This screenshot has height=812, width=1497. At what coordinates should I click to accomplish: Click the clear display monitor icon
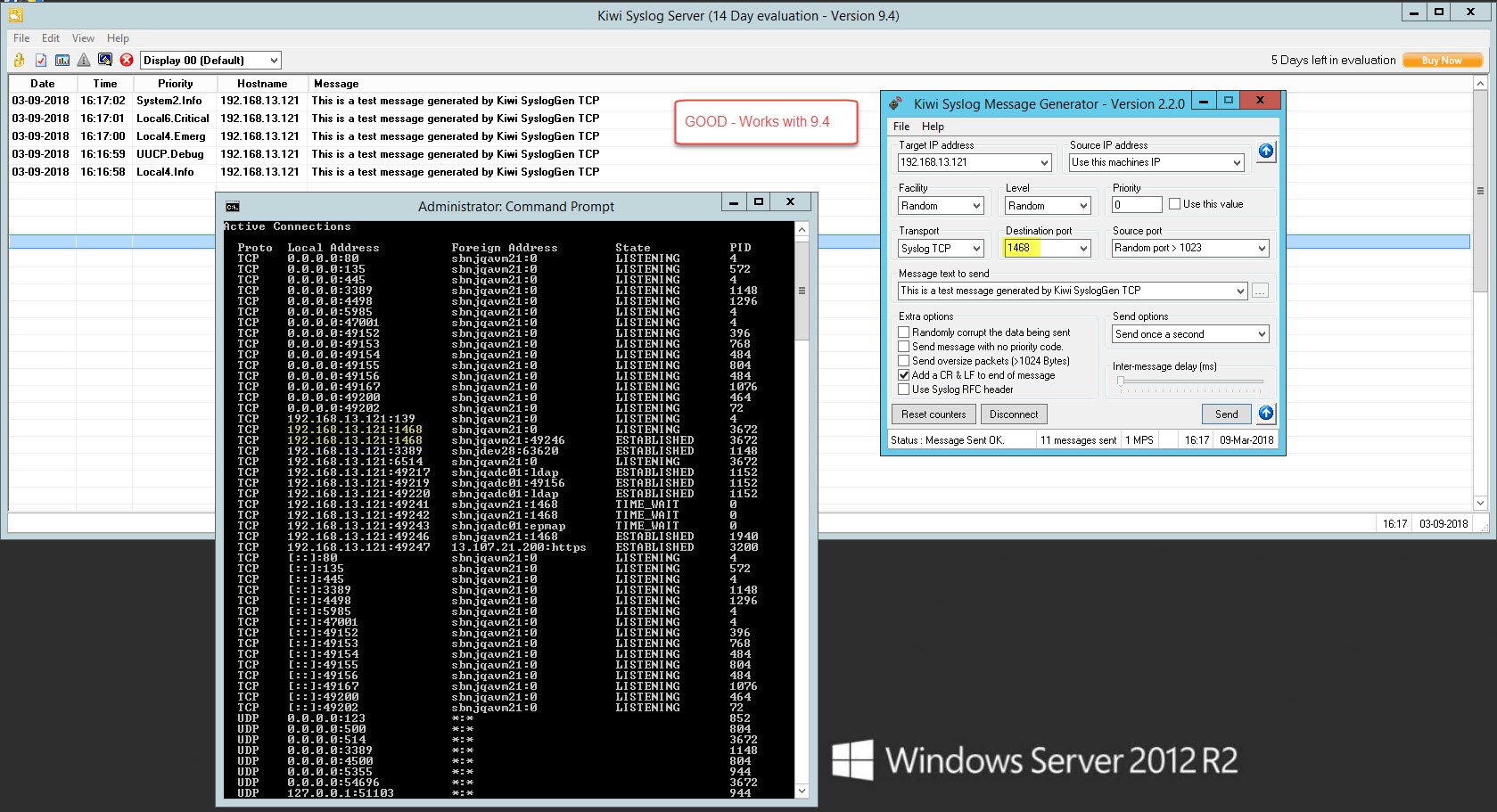(105, 60)
